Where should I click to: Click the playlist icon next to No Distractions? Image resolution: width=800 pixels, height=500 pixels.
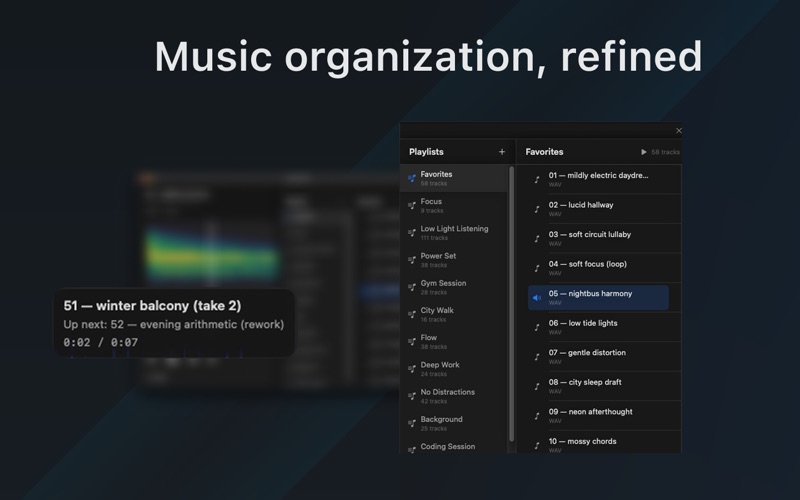coord(412,396)
